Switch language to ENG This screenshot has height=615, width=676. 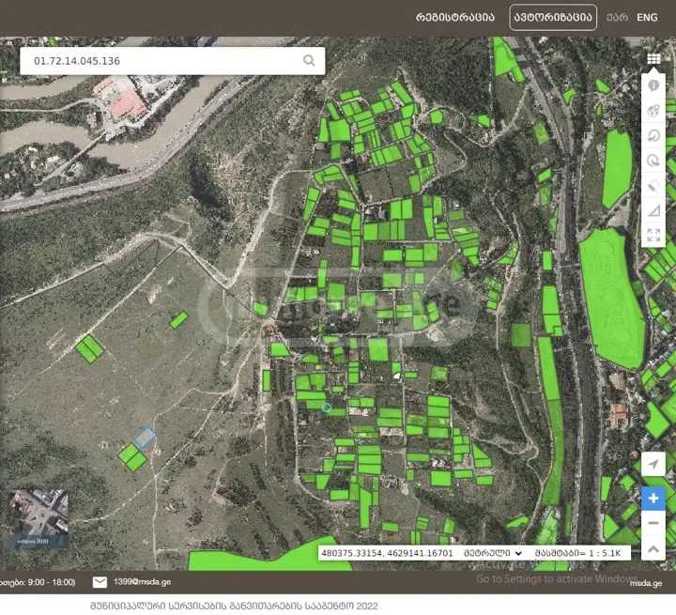pos(647,17)
